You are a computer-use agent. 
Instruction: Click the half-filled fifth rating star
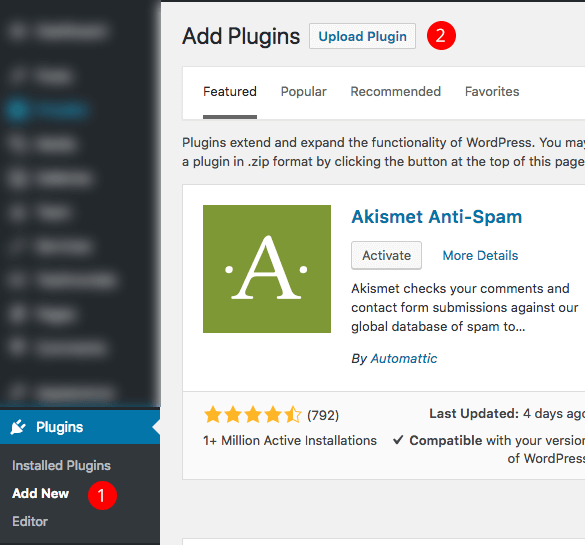click(x=293, y=415)
